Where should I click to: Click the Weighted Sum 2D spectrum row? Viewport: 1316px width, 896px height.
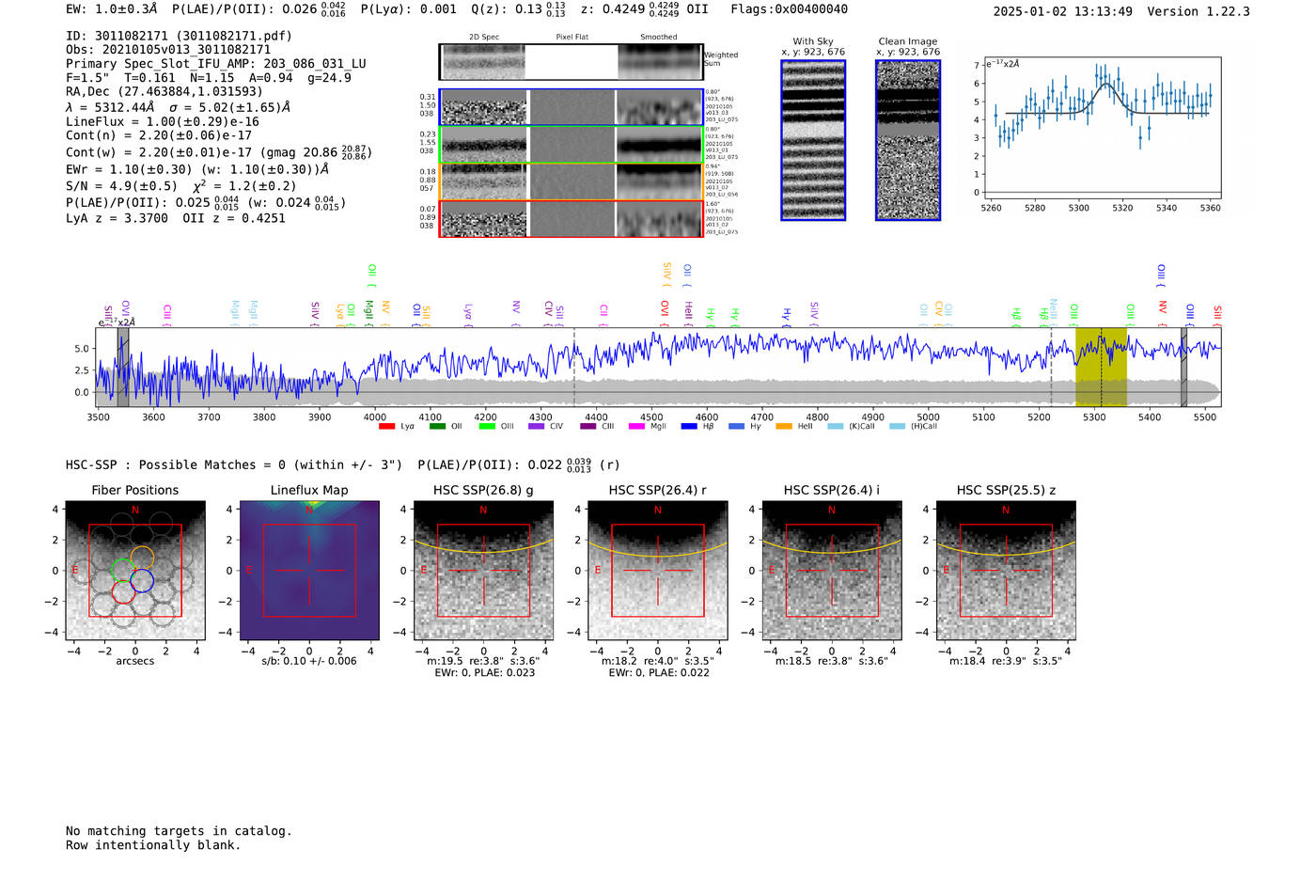tap(571, 62)
